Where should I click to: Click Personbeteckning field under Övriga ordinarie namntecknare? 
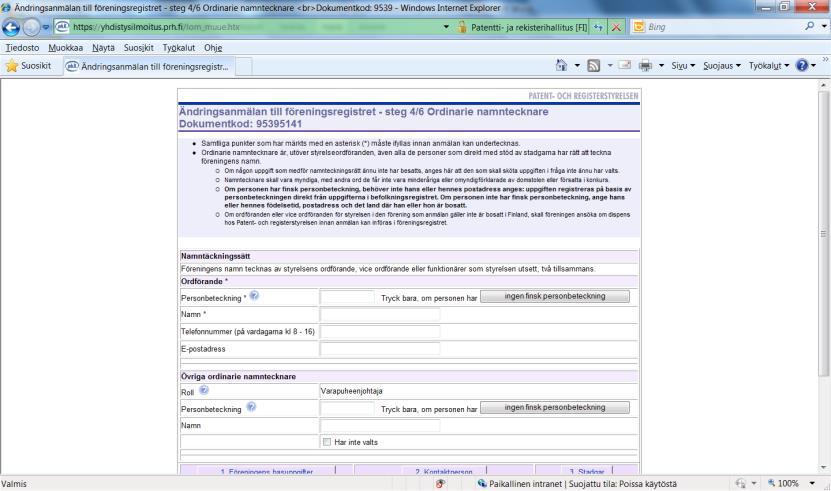(x=347, y=409)
